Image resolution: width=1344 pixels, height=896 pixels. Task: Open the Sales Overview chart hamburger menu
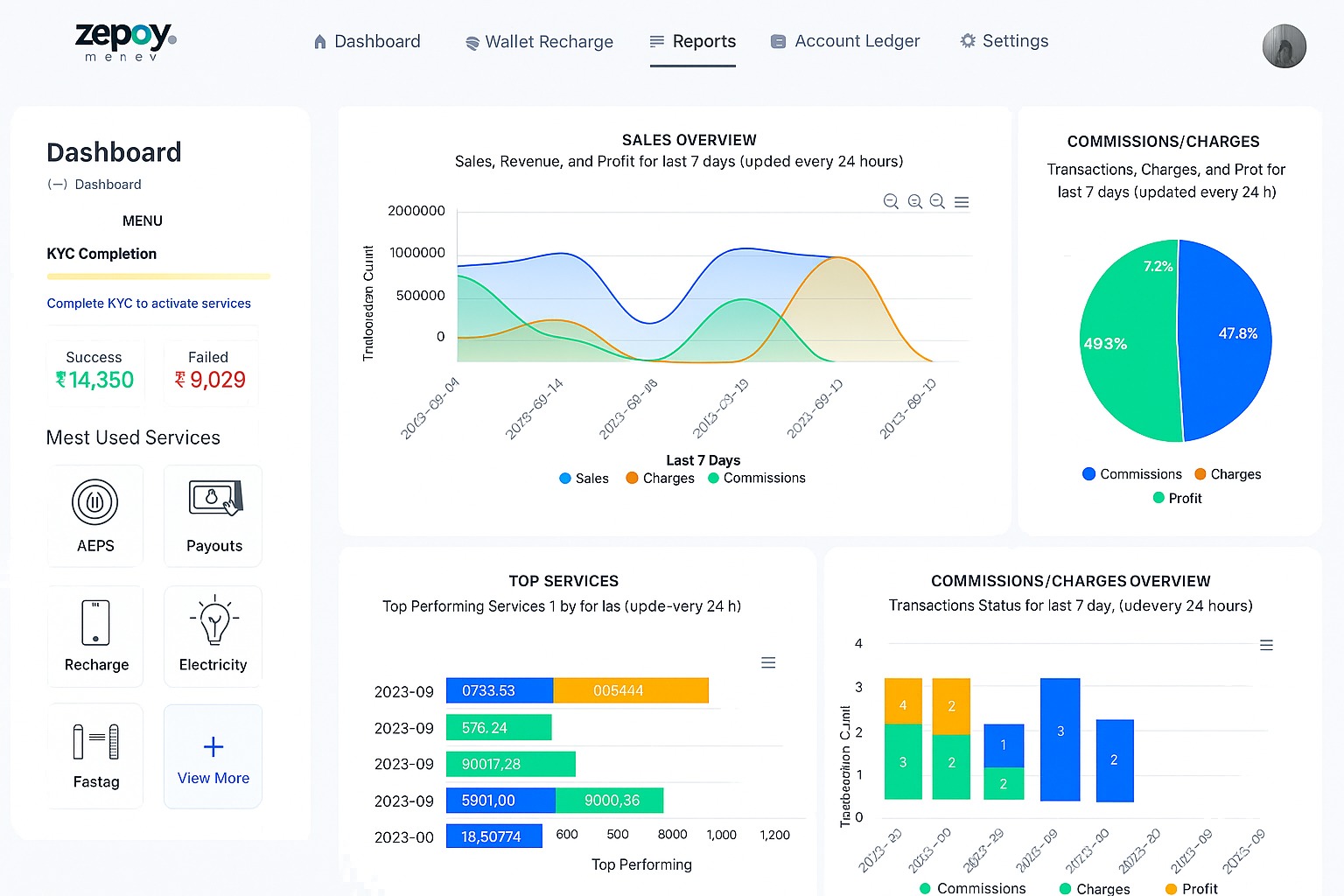[x=962, y=202]
